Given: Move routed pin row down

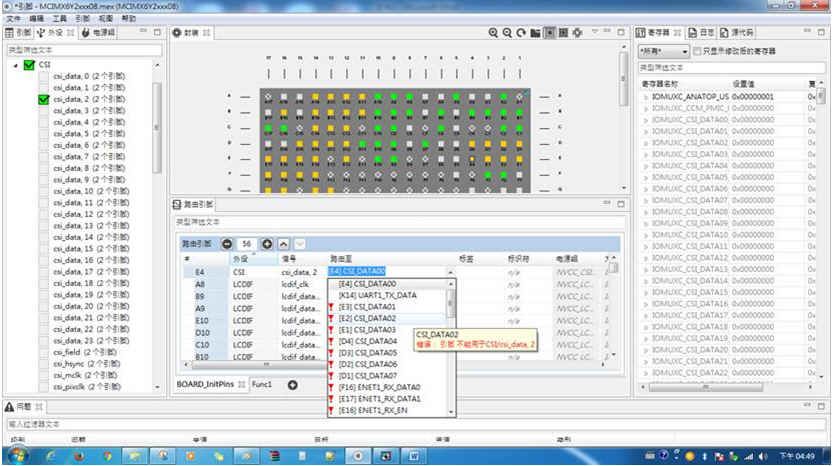Looking at the screenshot, I should click(x=300, y=244).
